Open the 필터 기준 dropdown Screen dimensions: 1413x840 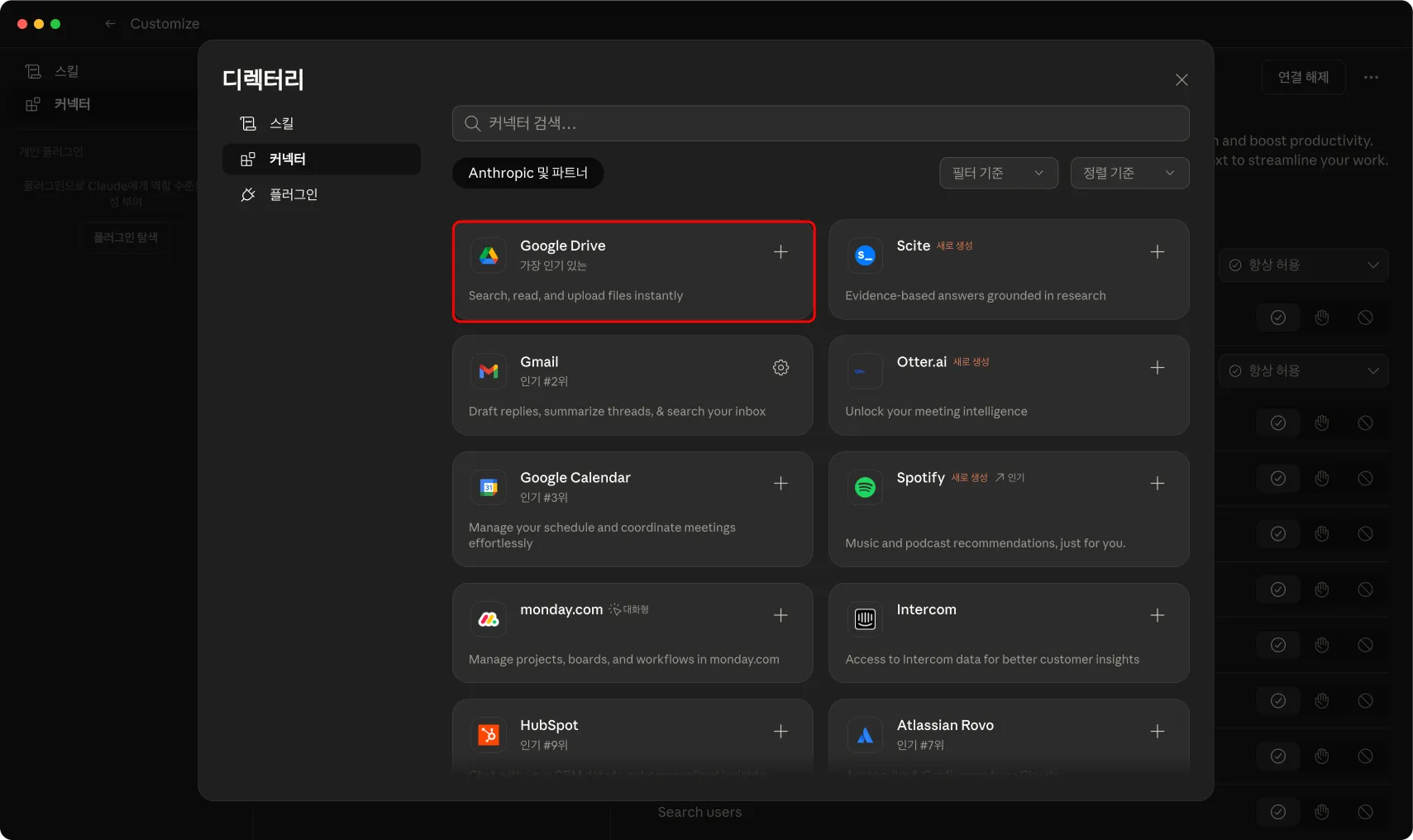999,173
